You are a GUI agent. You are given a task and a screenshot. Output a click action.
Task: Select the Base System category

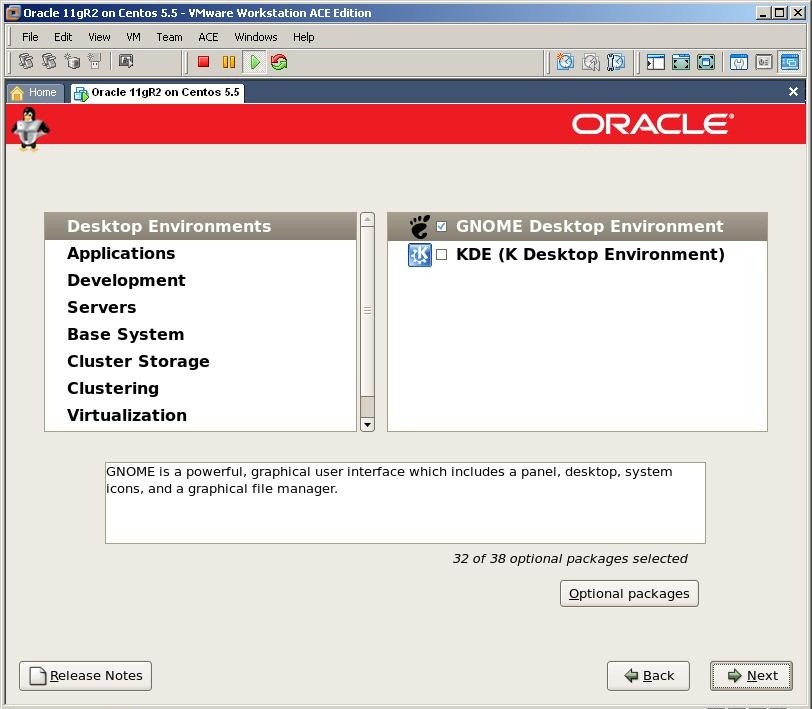[x=200, y=334]
